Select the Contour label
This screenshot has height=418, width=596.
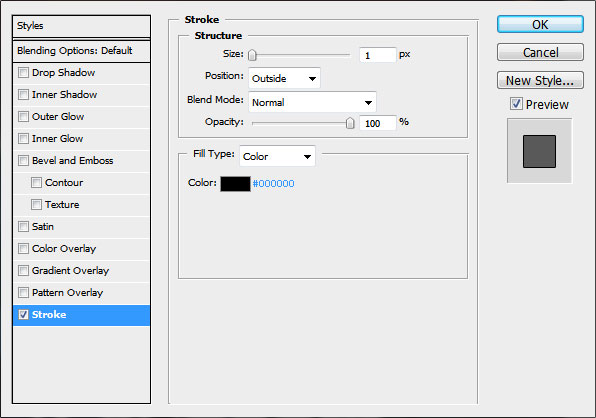coord(64,183)
